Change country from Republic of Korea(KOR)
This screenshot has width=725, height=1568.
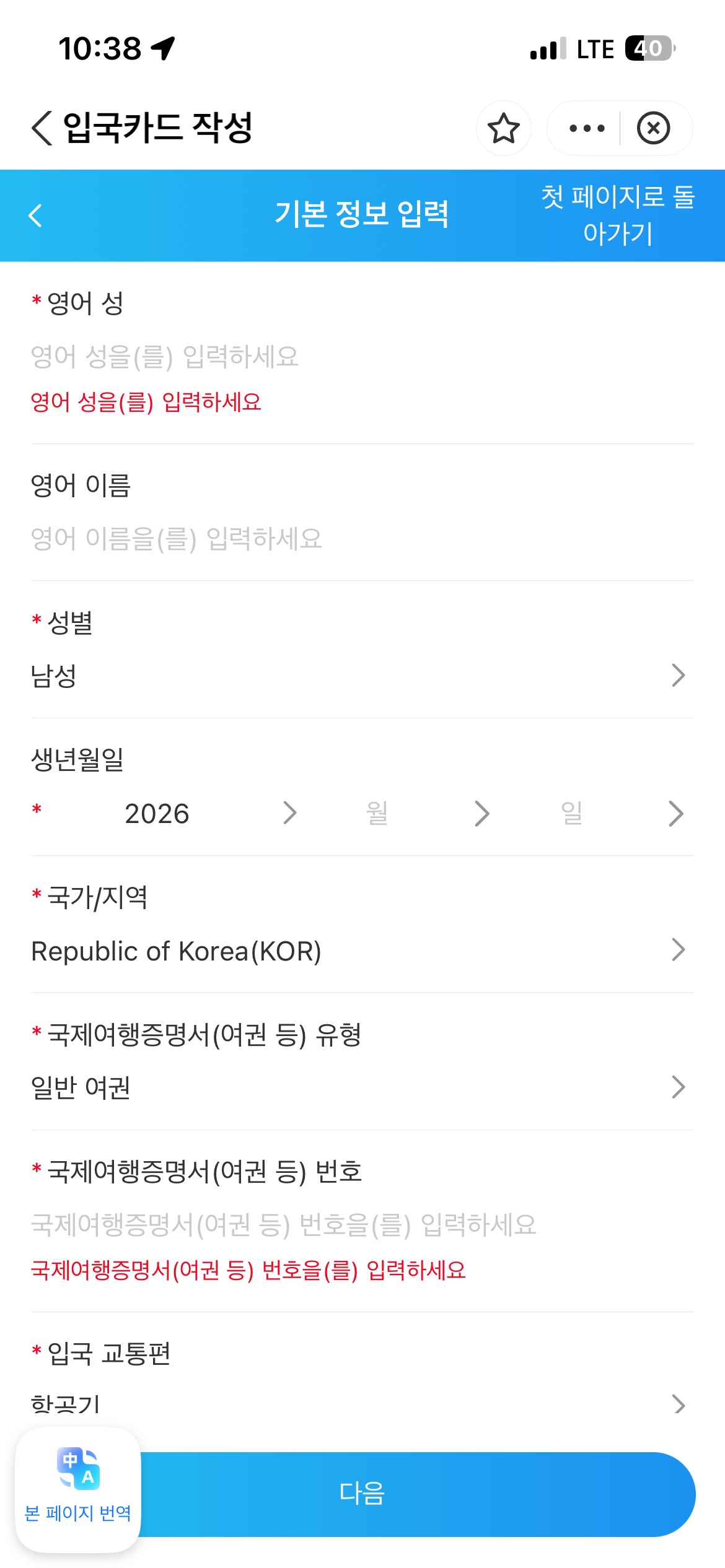pyautogui.click(x=362, y=951)
